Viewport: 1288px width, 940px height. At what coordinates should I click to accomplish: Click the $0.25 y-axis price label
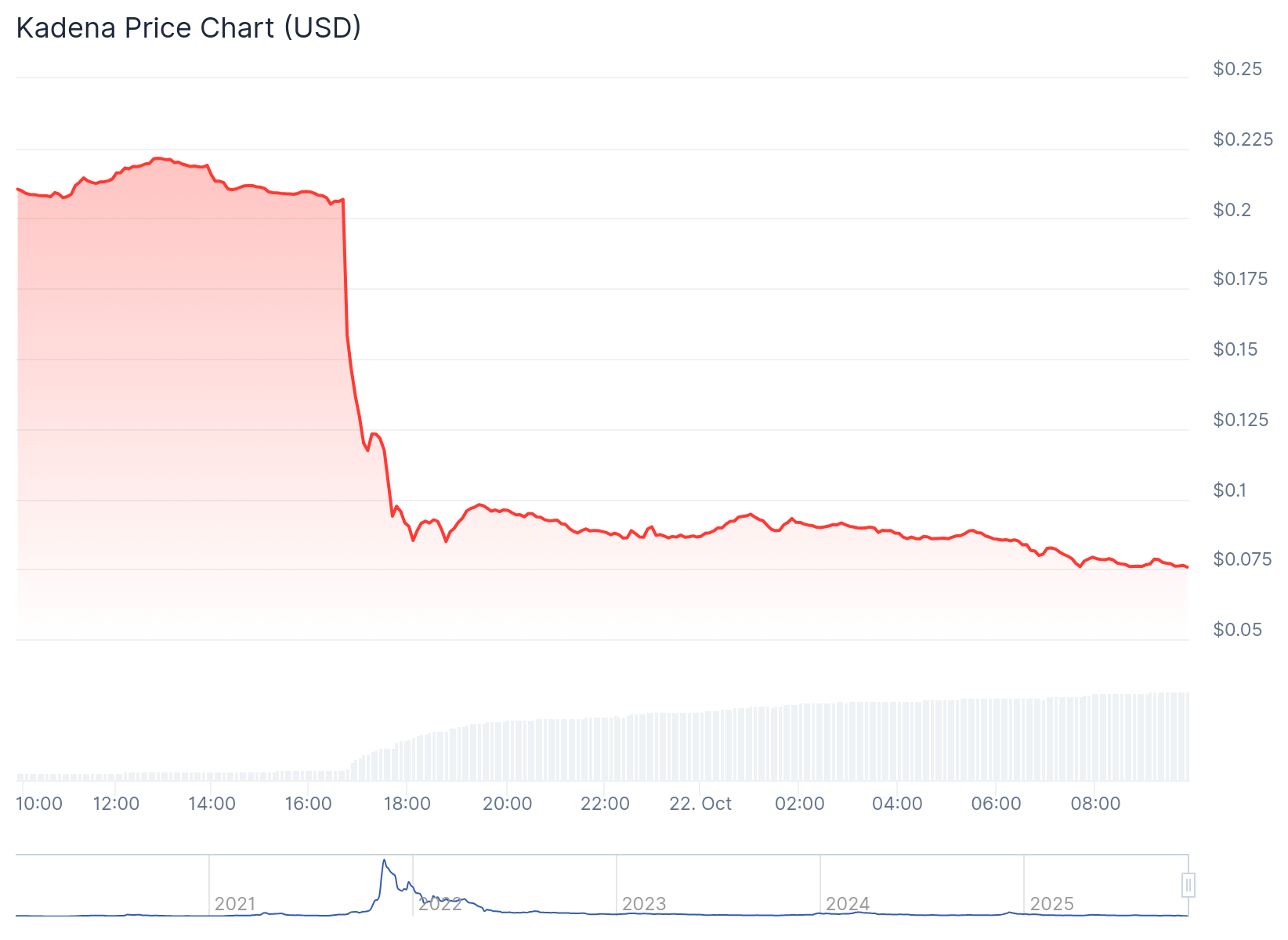(x=1237, y=69)
